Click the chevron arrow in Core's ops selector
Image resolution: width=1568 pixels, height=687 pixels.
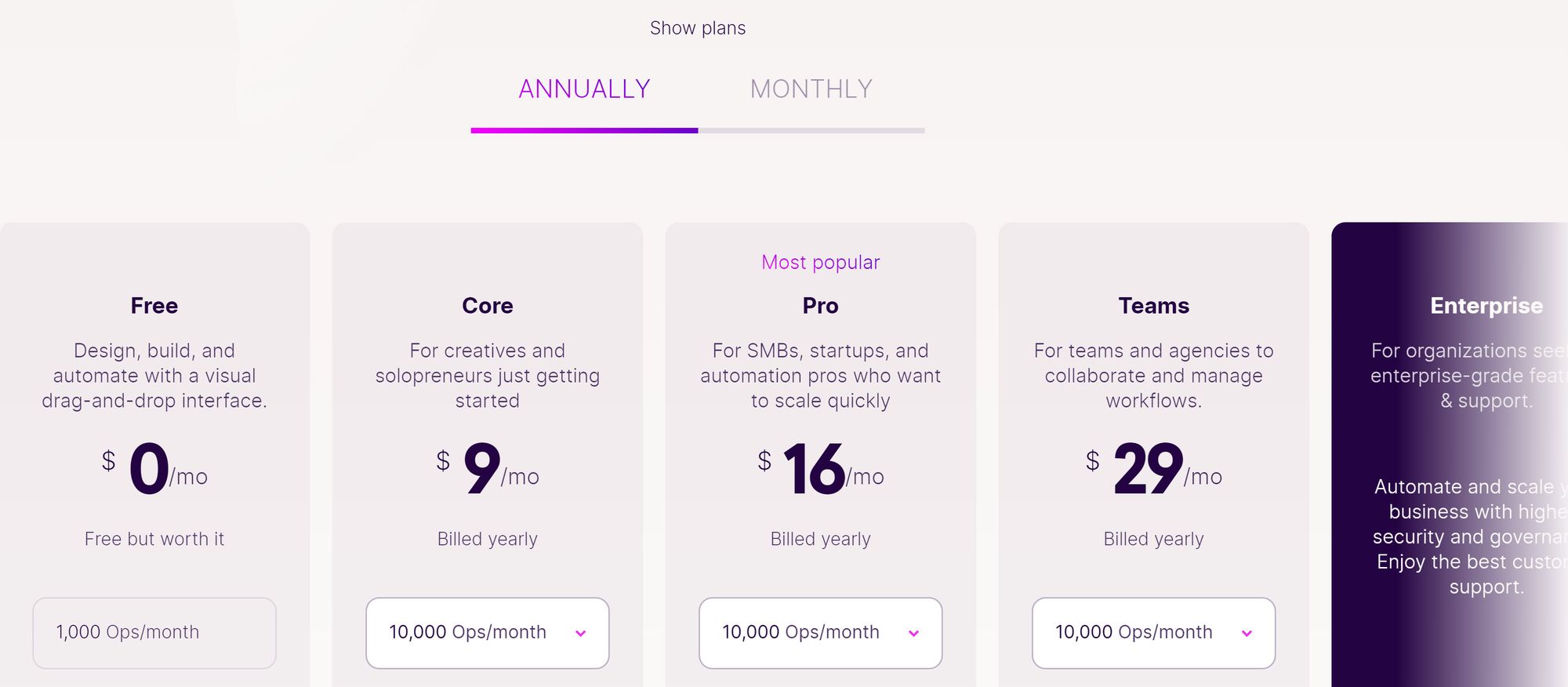[580, 634]
